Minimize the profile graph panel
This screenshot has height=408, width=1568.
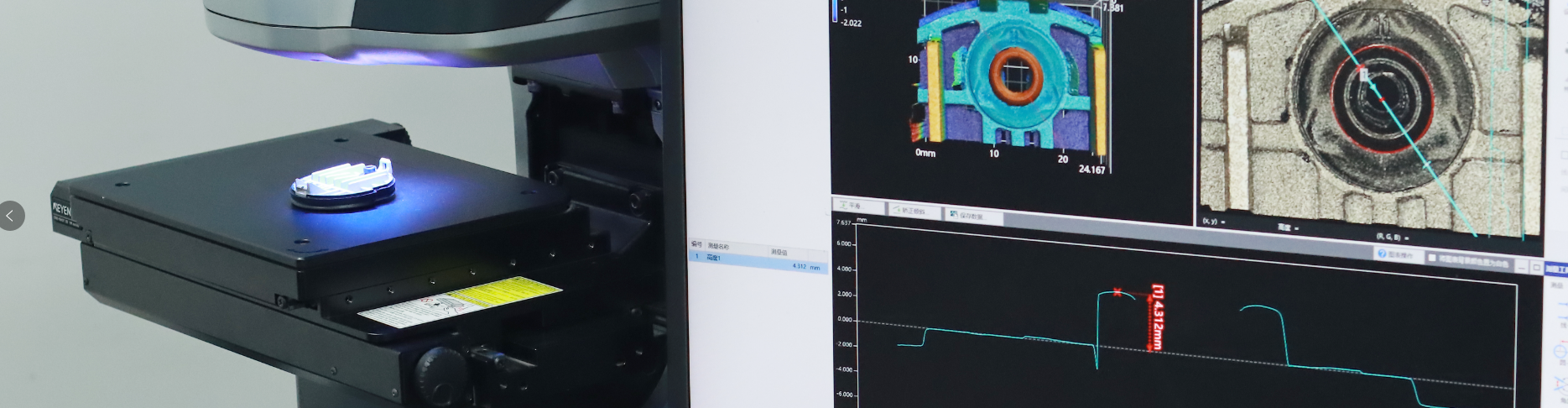tap(1522, 266)
